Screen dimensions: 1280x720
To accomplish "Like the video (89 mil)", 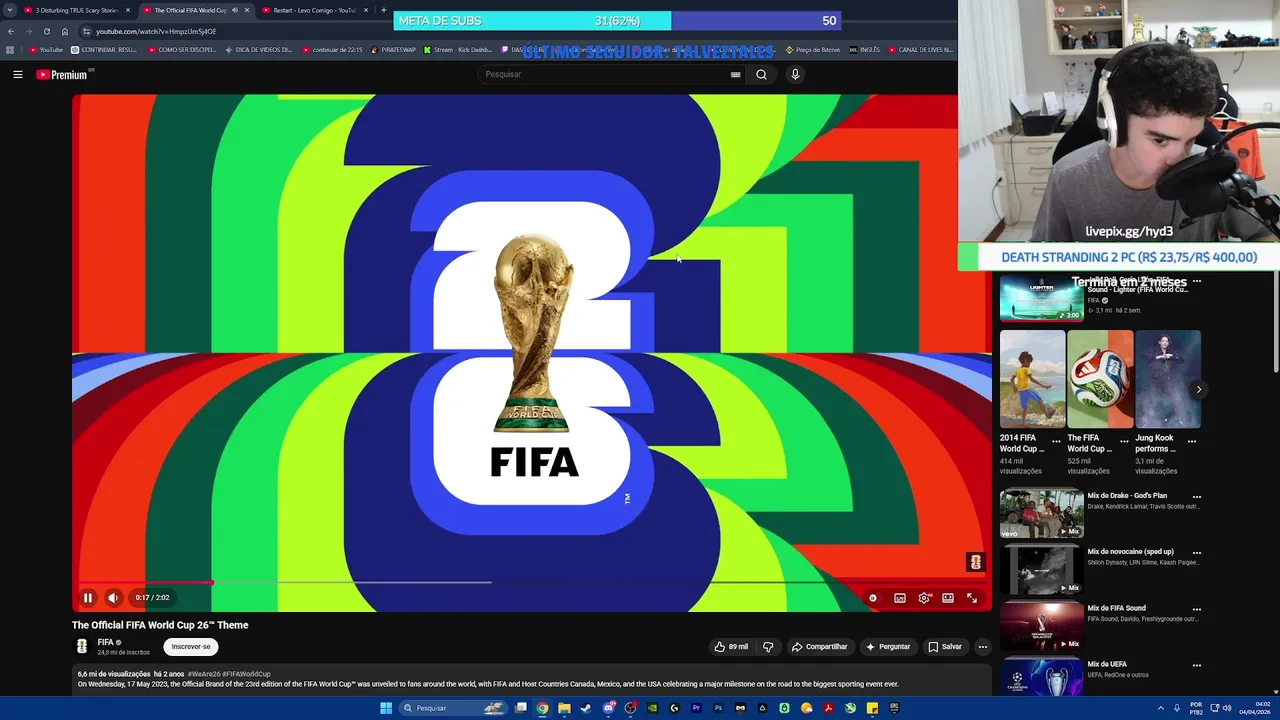I will point(731,647).
